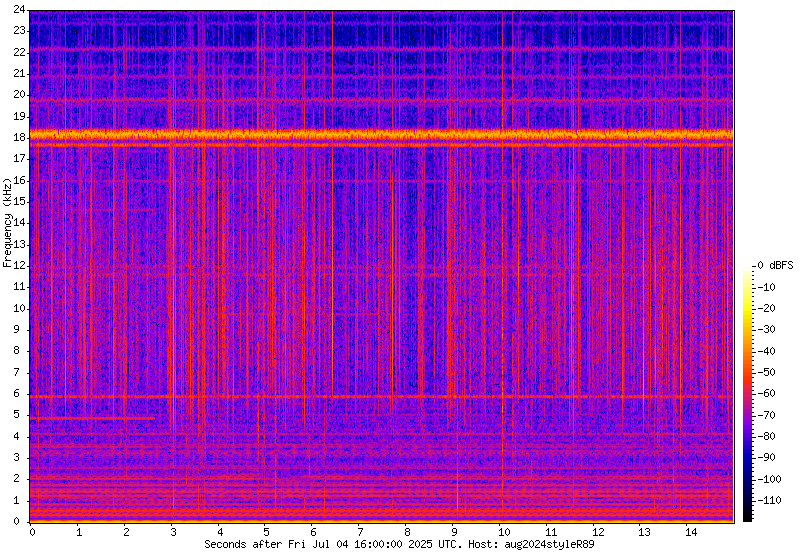Click the 3 seconds time axis label

(x=173, y=532)
